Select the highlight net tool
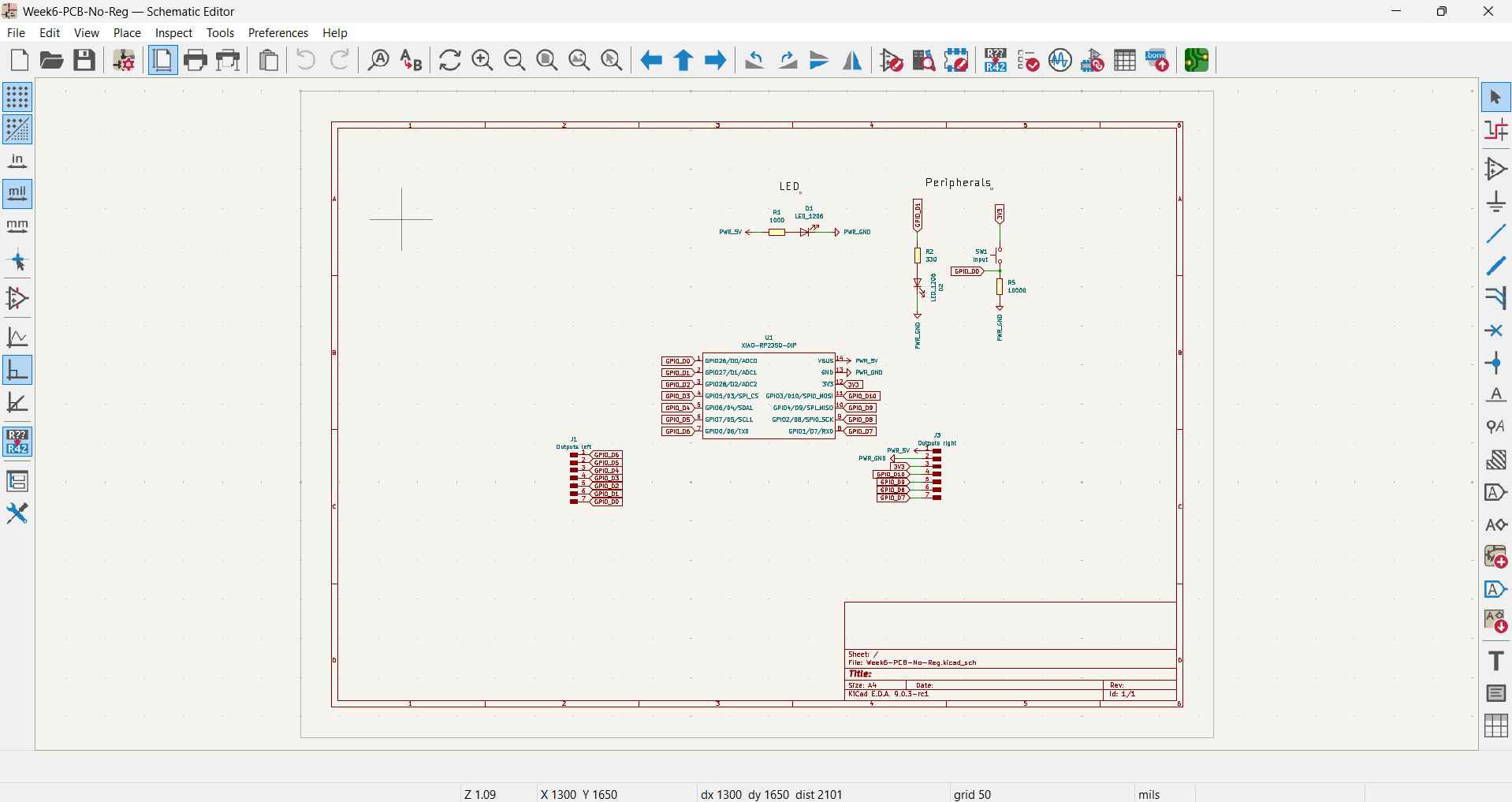 pyautogui.click(x=1495, y=129)
